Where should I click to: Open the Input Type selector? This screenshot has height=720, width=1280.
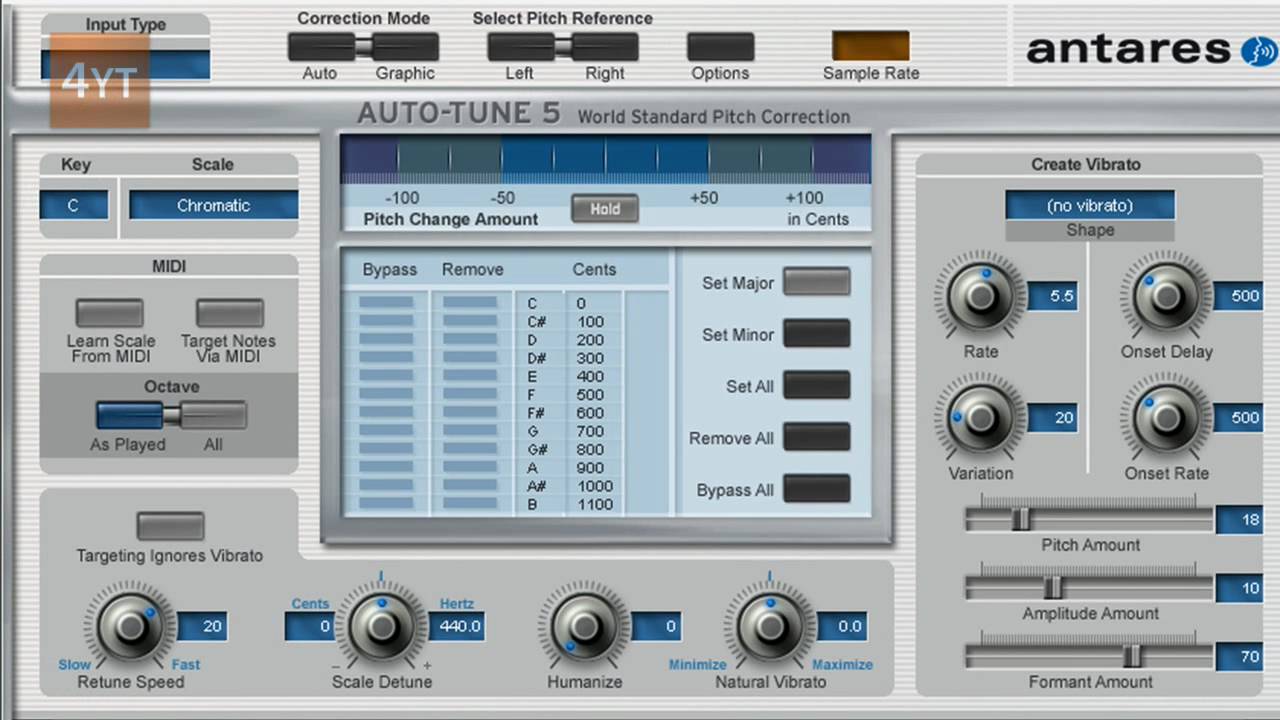[126, 64]
